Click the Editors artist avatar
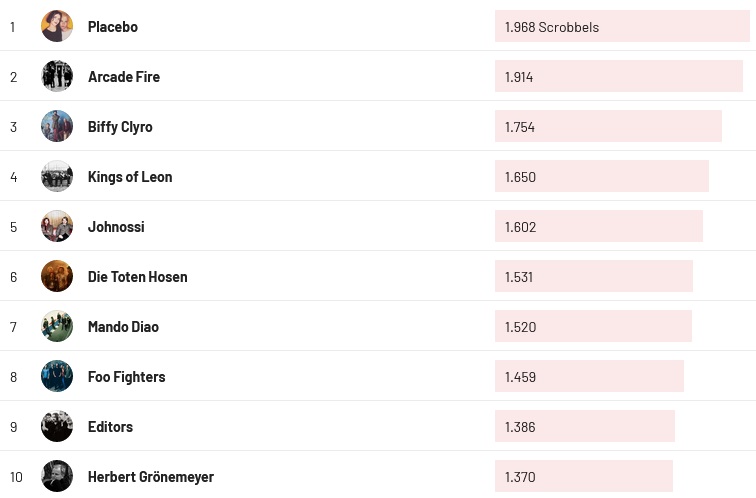756x498 pixels. coord(57,426)
